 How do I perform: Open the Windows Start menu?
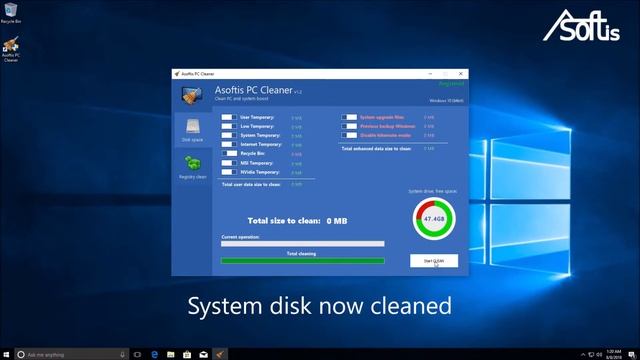(6, 354)
